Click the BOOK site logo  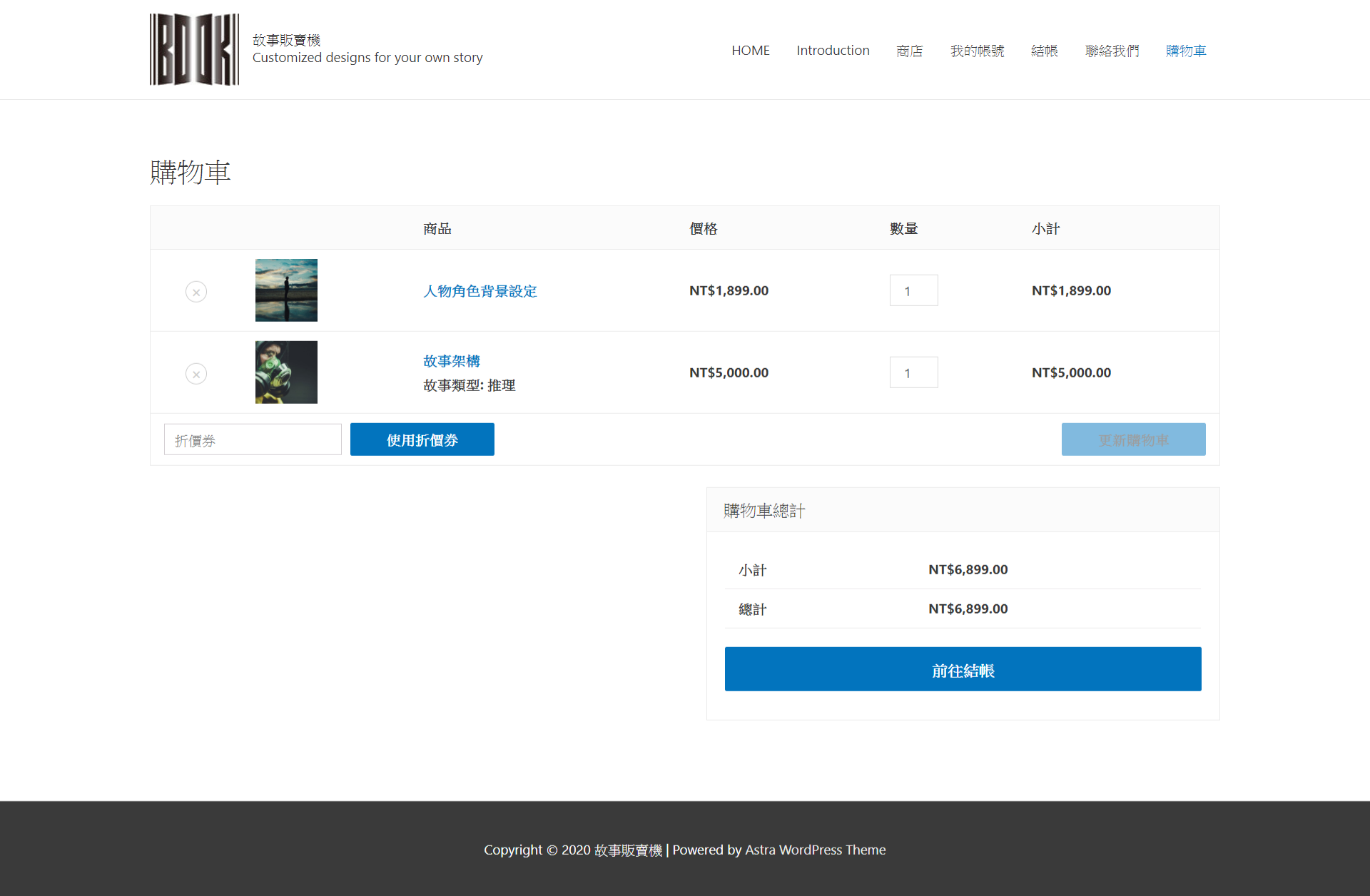[194, 49]
